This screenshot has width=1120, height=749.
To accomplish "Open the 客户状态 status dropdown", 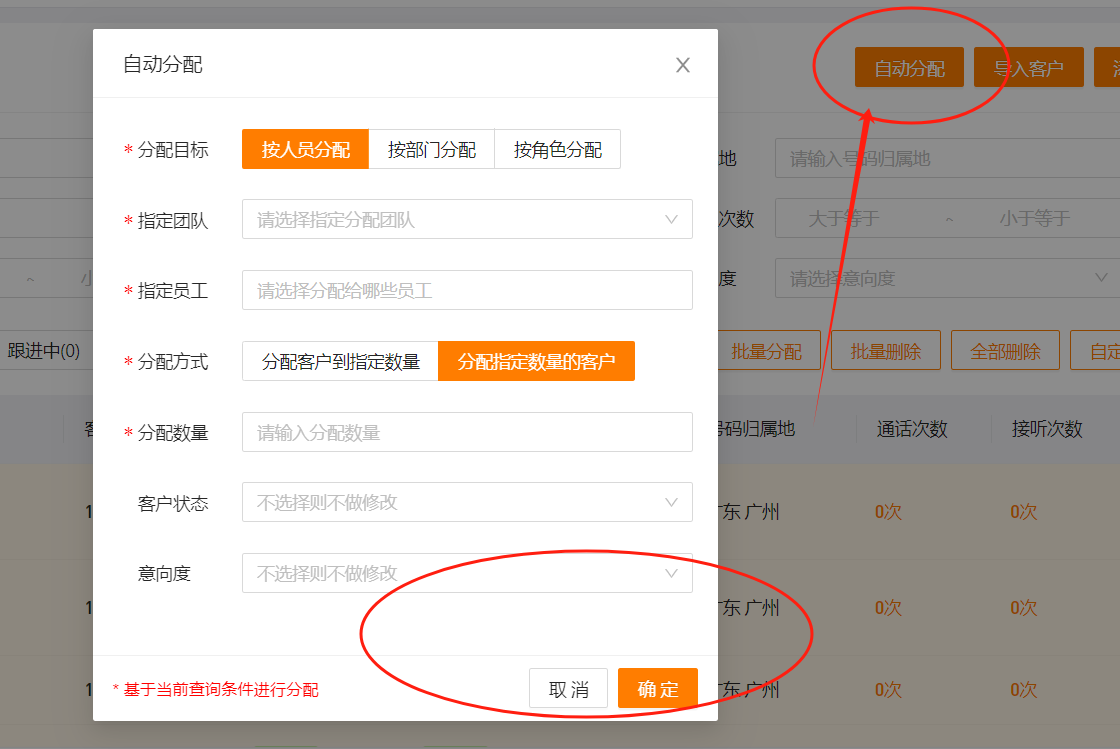I will pos(467,501).
